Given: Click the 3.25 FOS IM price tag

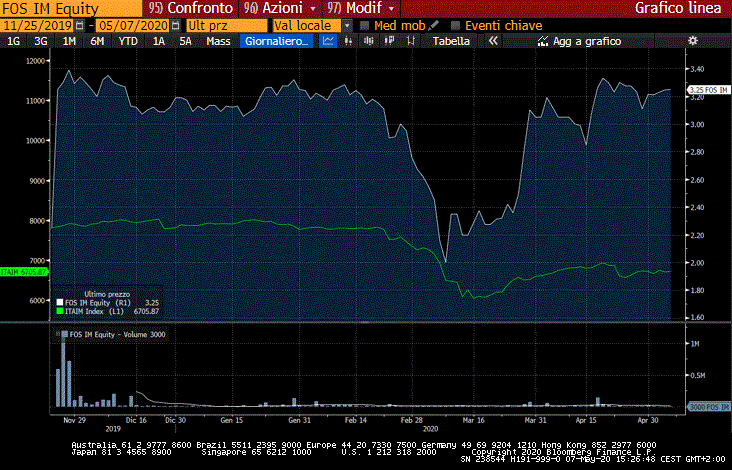Looking at the screenshot, I should 707,91.
